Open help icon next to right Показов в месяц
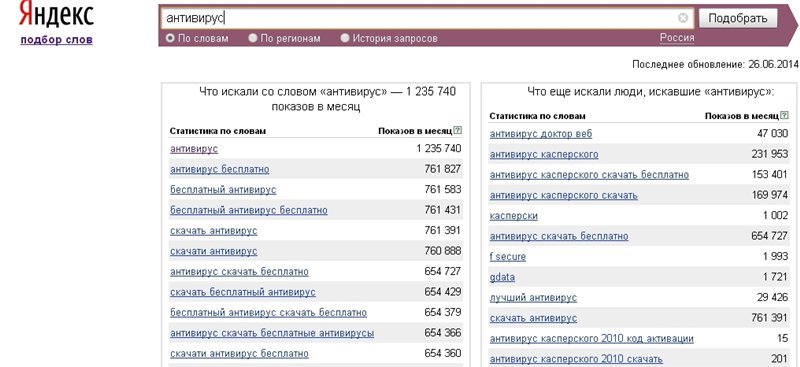The height and width of the screenshot is (367, 800). coord(784,116)
